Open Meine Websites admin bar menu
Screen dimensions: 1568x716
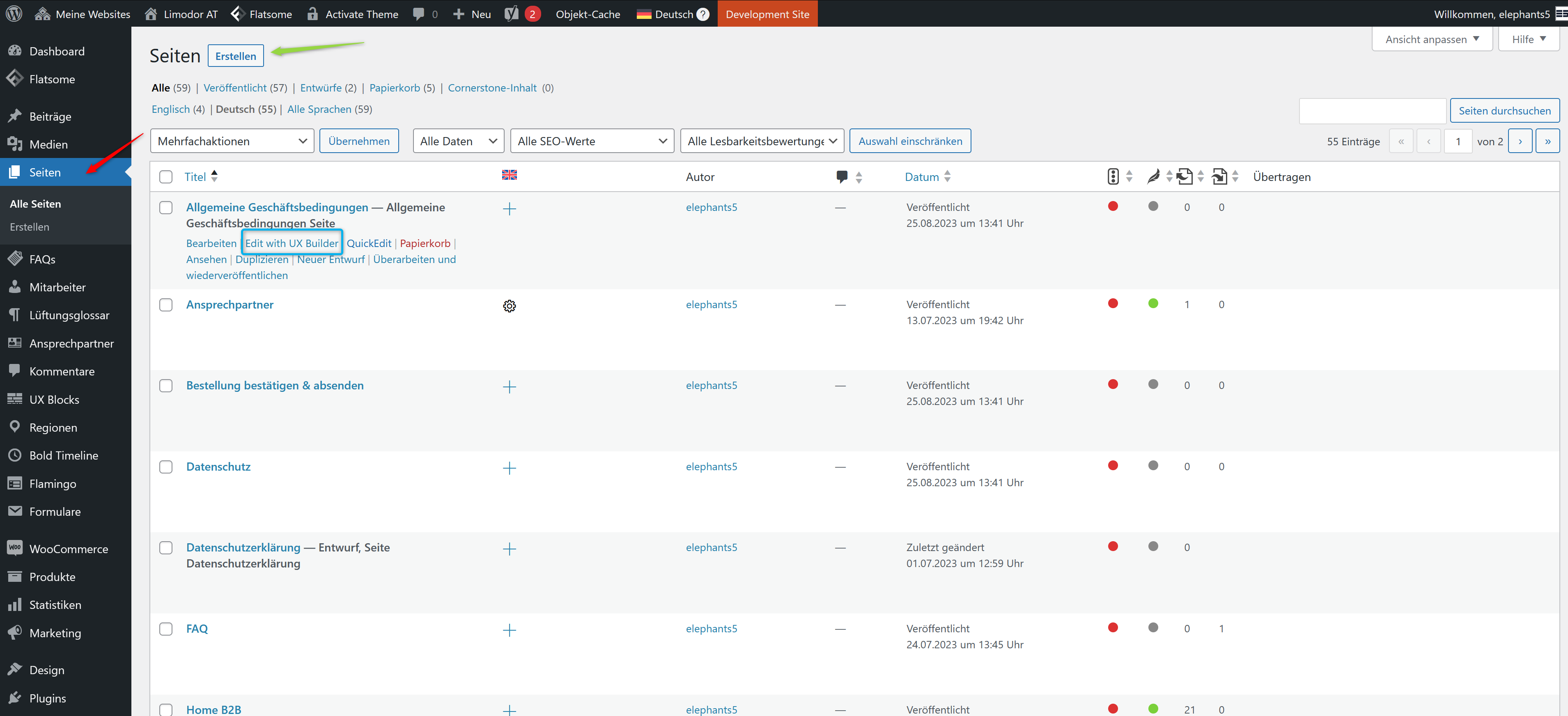tap(82, 14)
